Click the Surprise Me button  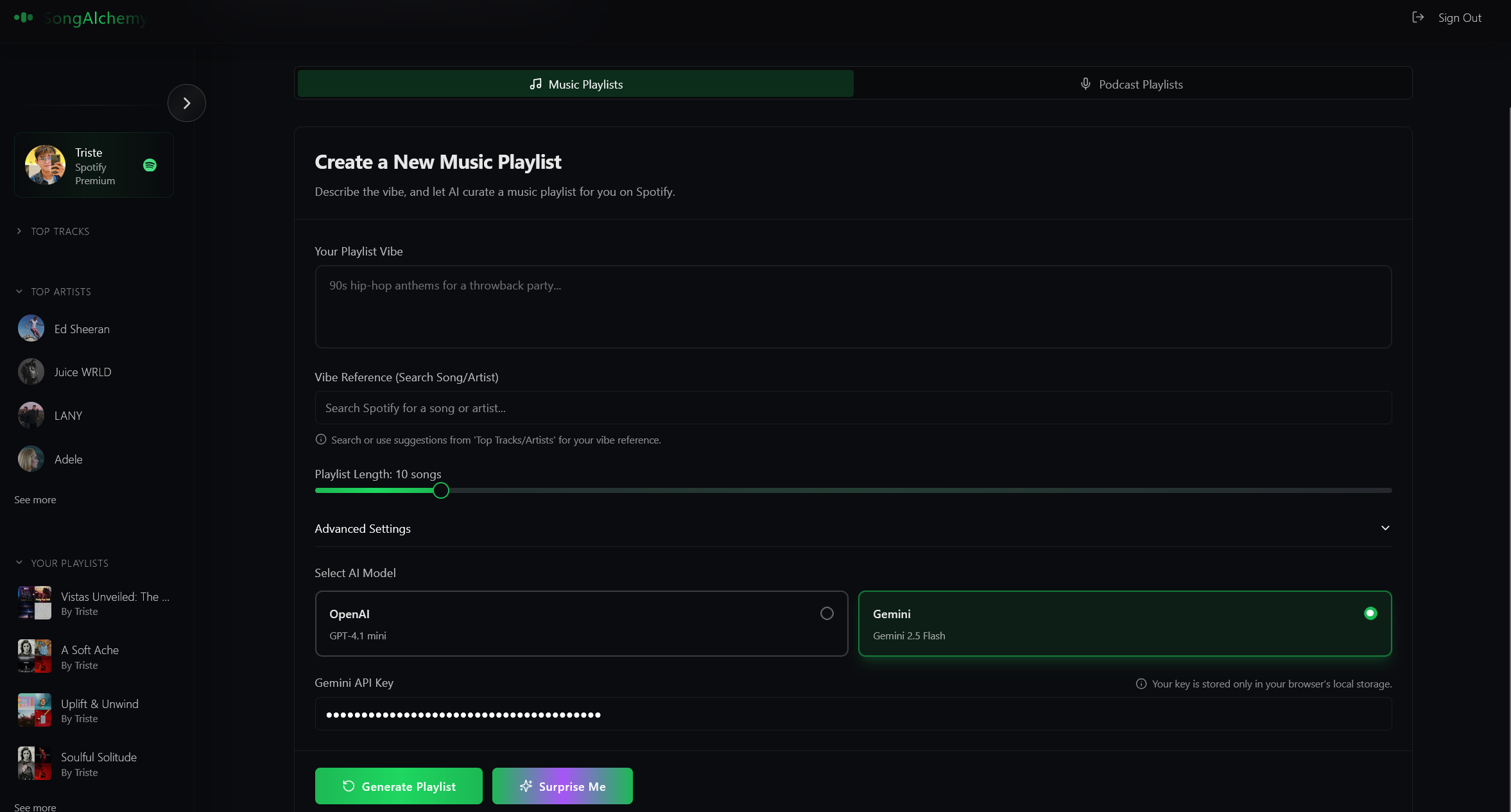pyautogui.click(x=562, y=786)
